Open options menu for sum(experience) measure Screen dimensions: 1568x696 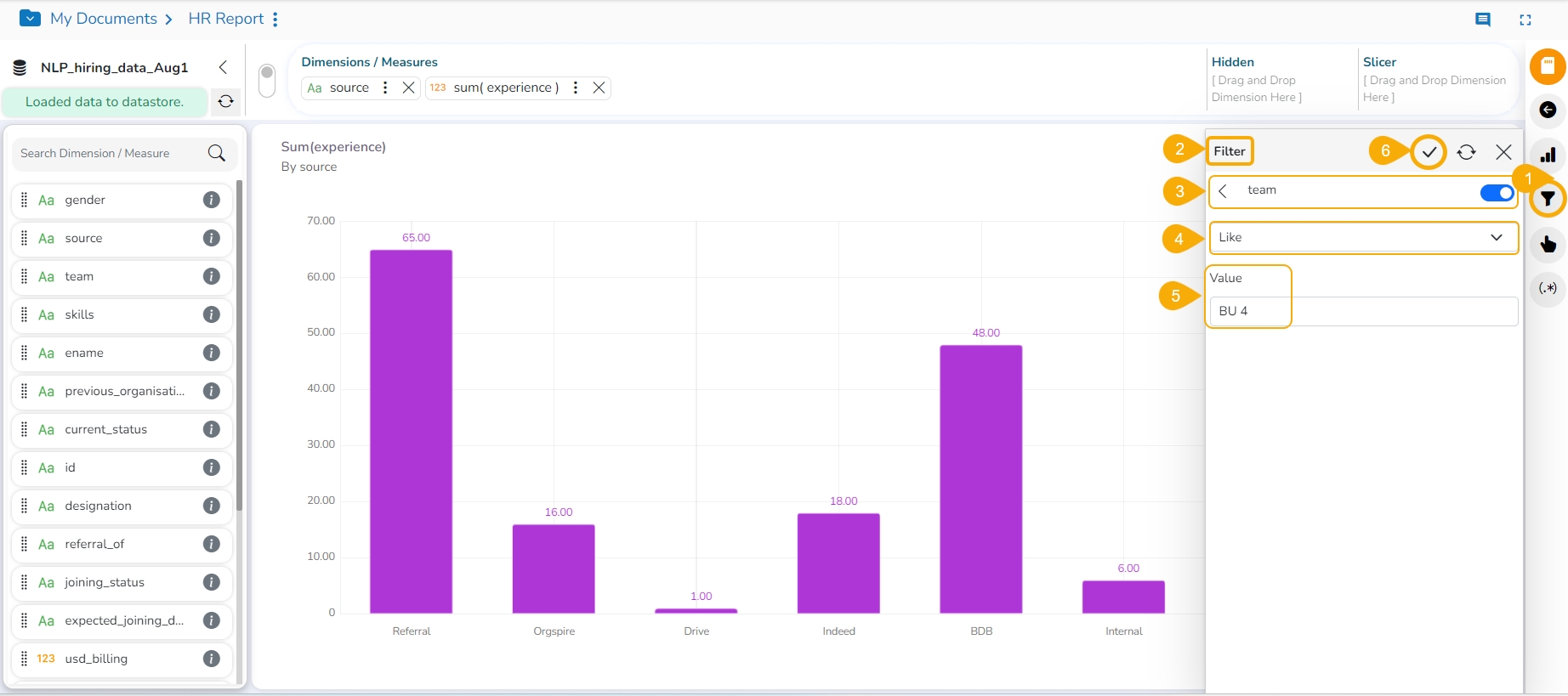click(x=576, y=88)
